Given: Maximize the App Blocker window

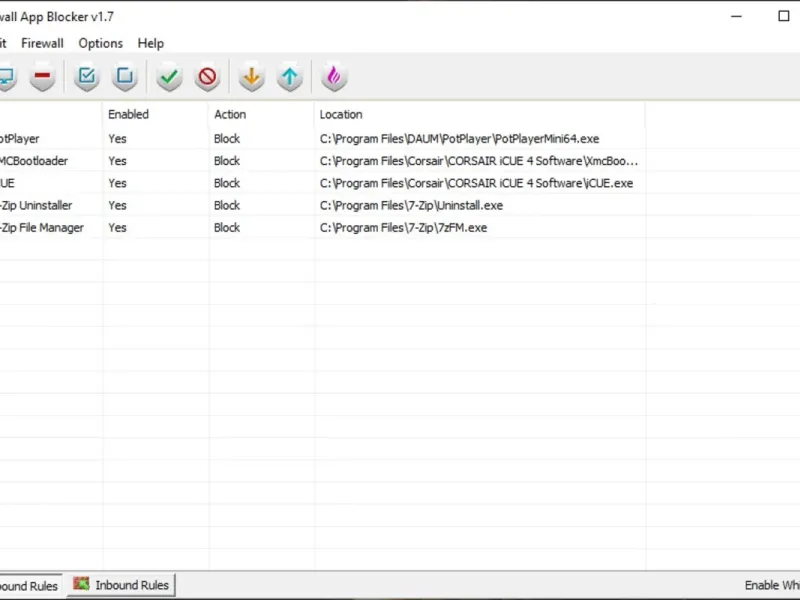Looking at the screenshot, I should point(784,16).
